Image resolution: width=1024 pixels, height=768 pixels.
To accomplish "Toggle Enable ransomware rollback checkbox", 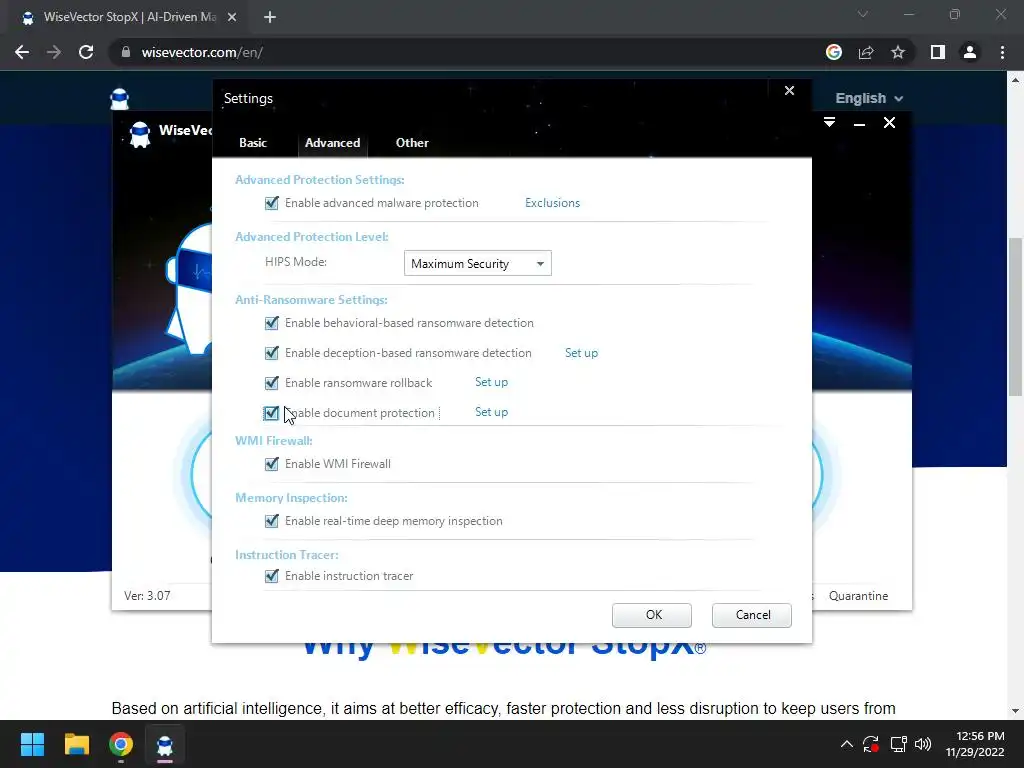I will point(272,383).
